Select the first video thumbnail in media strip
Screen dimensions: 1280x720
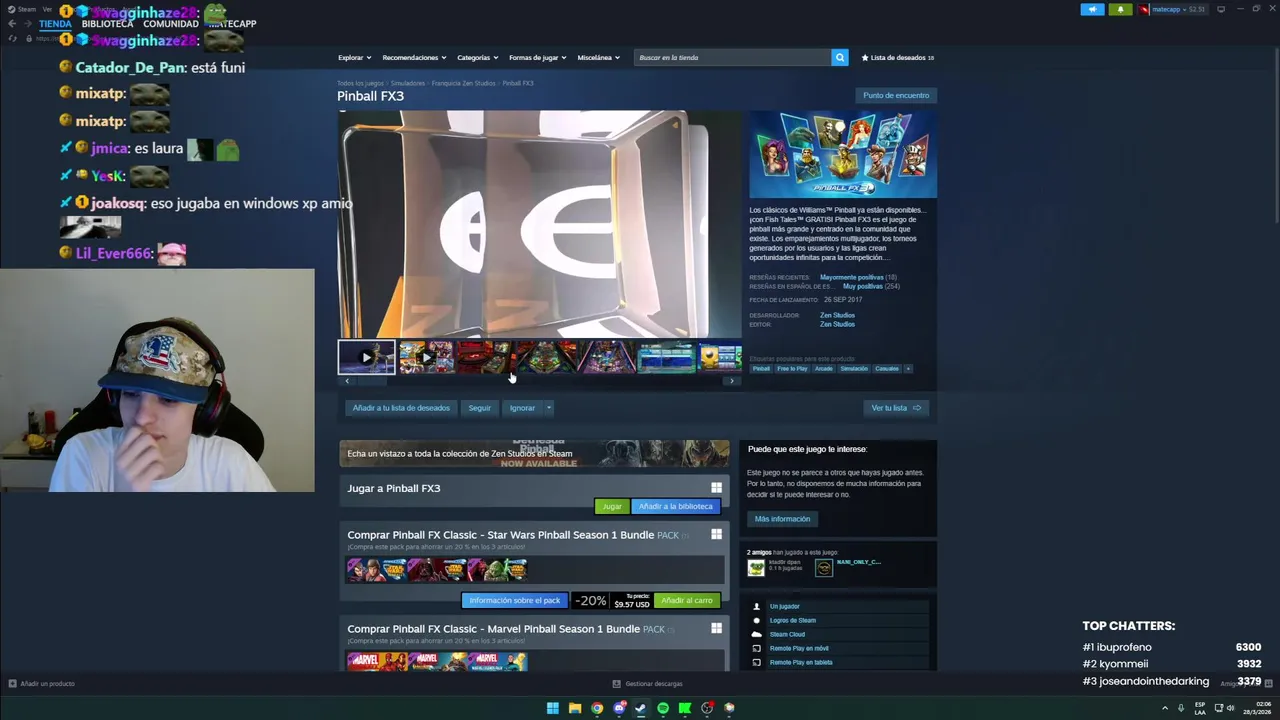point(366,357)
